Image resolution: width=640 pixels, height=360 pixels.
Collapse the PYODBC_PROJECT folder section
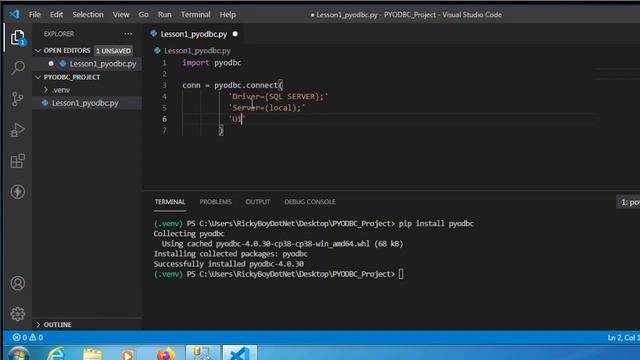click(x=38, y=77)
